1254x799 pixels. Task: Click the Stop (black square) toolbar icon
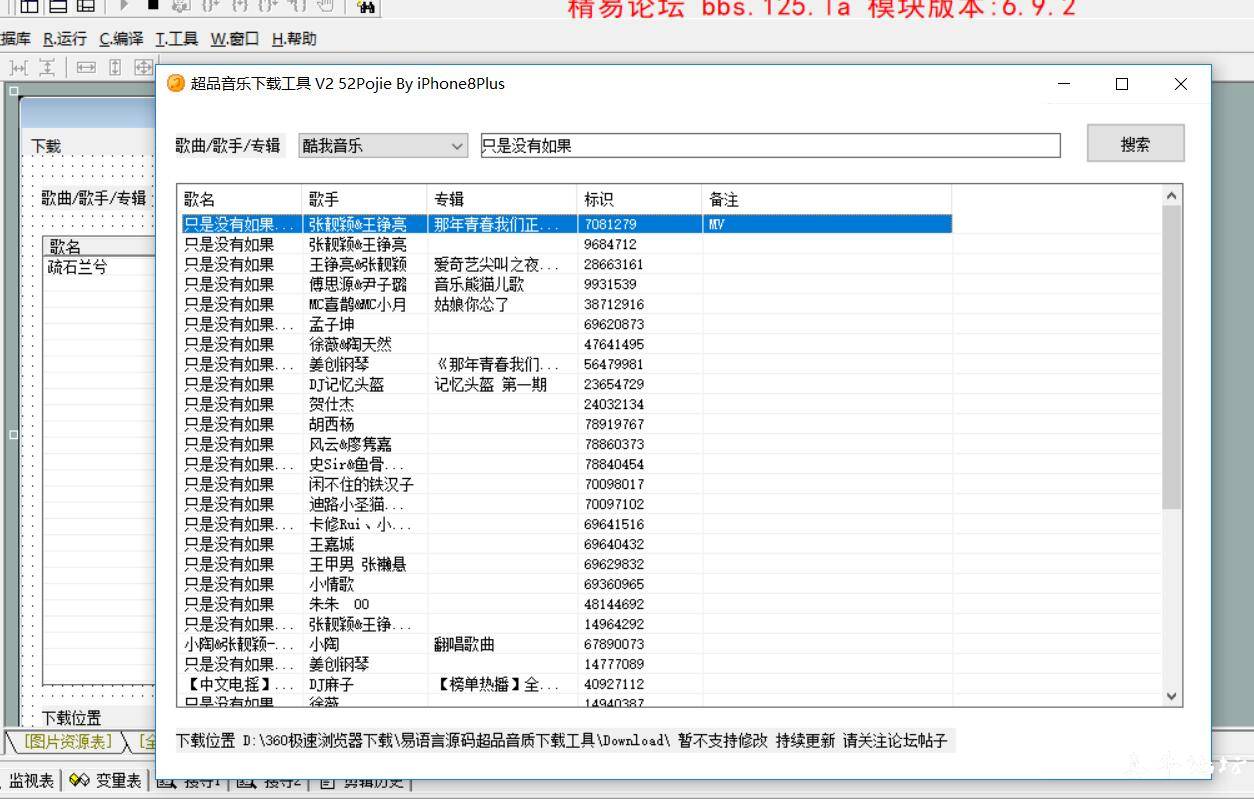click(x=152, y=5)
